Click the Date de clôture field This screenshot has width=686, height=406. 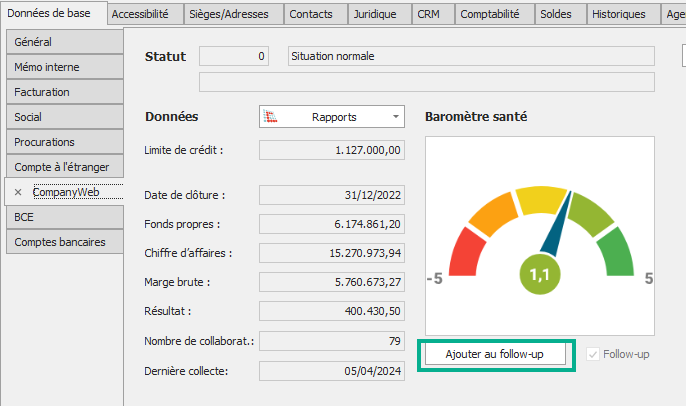tap(332, 195)
